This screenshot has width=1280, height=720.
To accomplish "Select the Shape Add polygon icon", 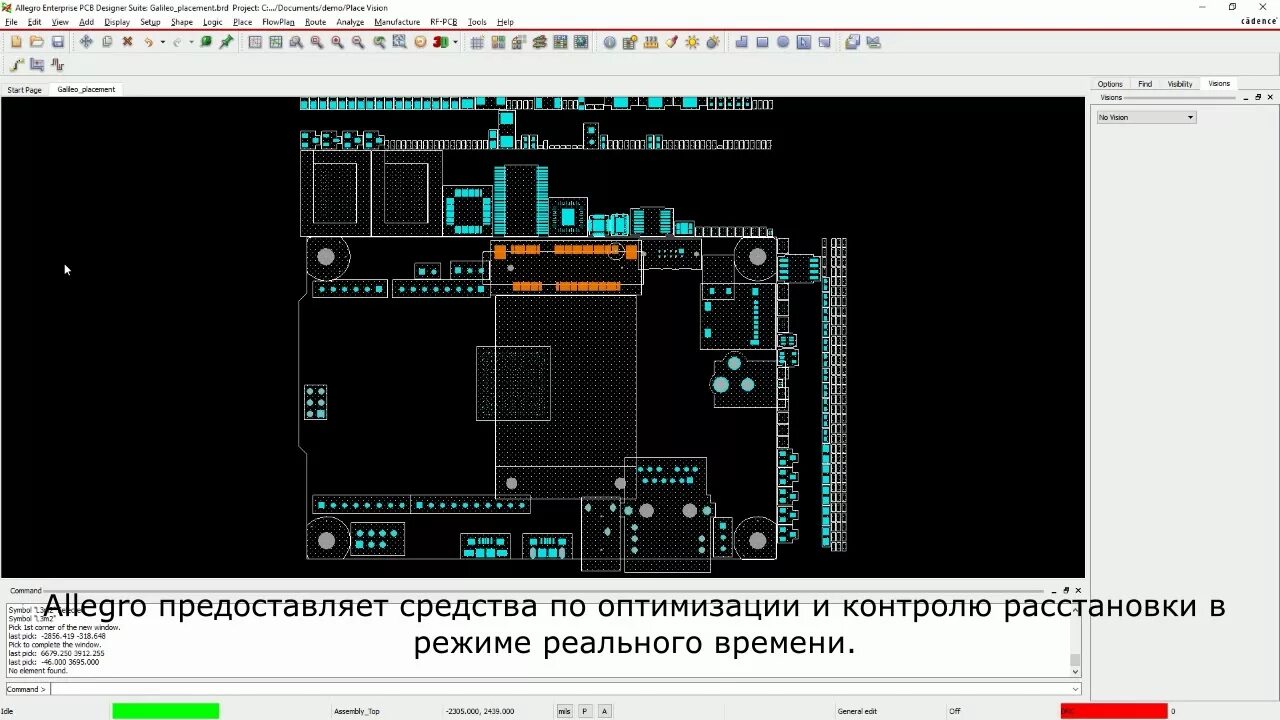I will click(x=741, y=42).
